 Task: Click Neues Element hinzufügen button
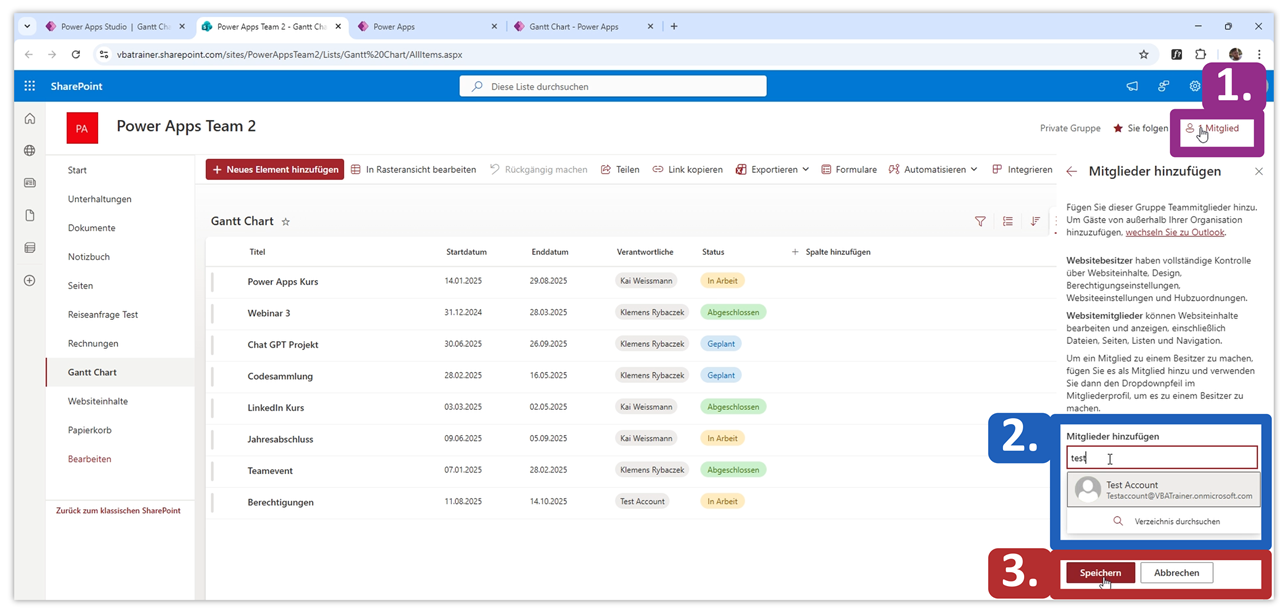(275, 169)
